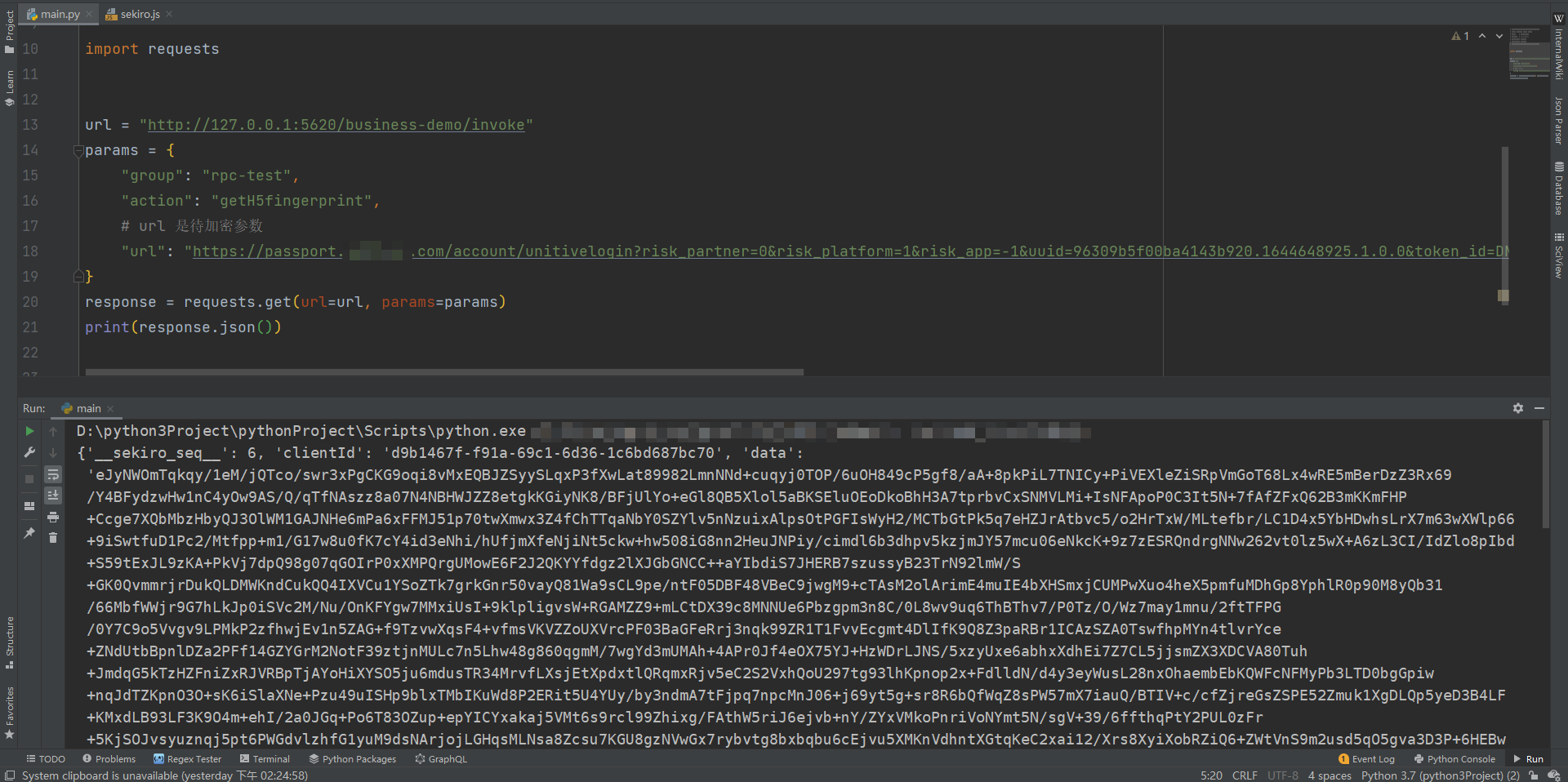Click the editor vertical scrollbar
Screen dimensions: 1568x782
1504,224
